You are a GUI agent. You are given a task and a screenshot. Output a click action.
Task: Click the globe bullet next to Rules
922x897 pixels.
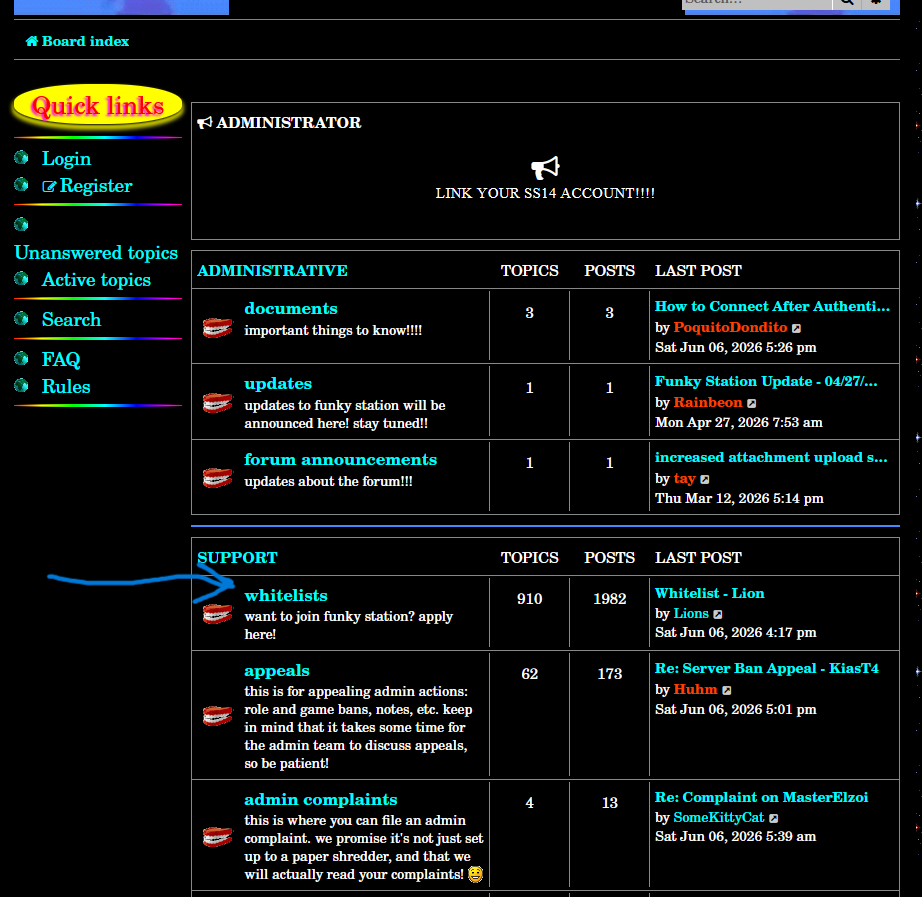pos(21,385)
